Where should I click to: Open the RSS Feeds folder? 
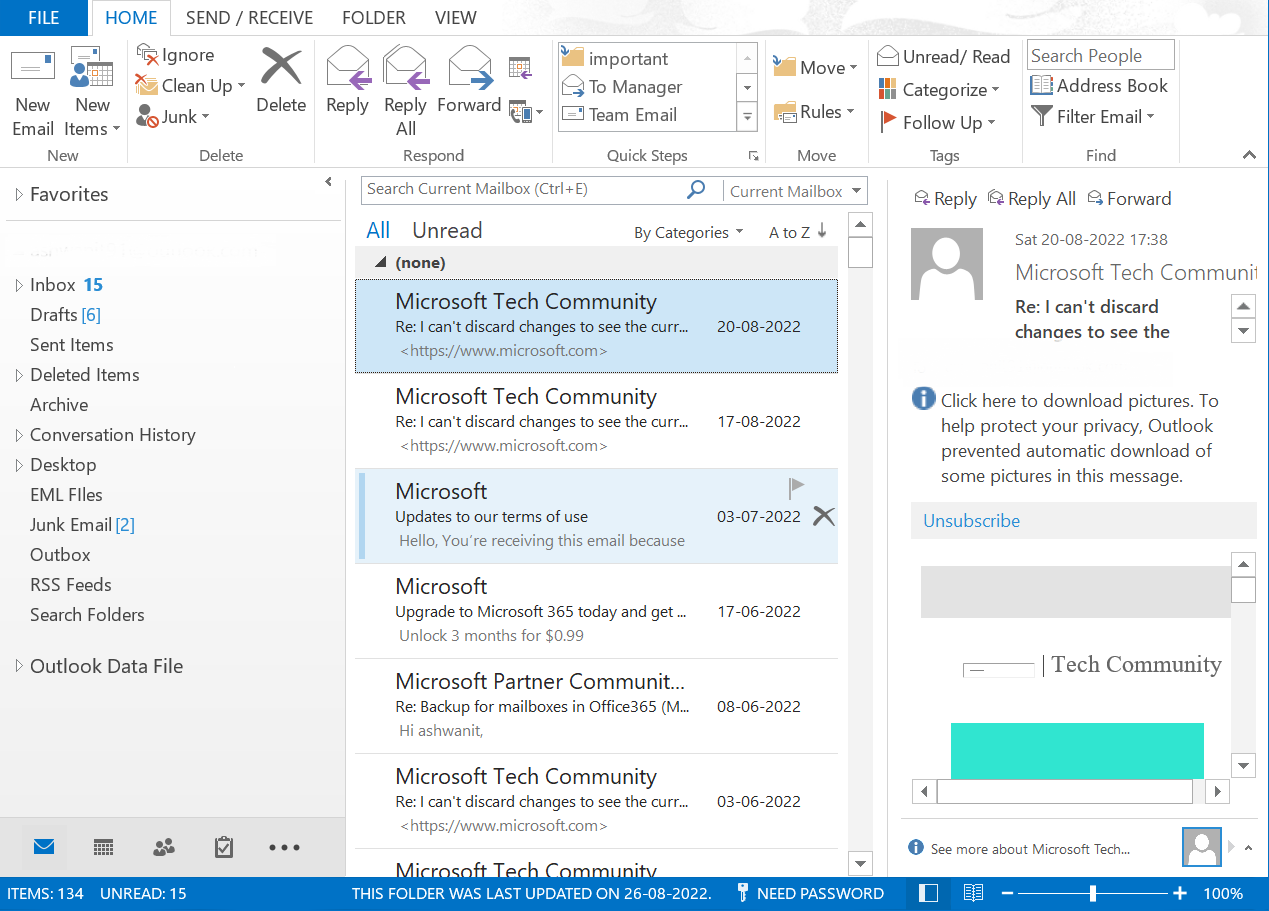[71, 585]
